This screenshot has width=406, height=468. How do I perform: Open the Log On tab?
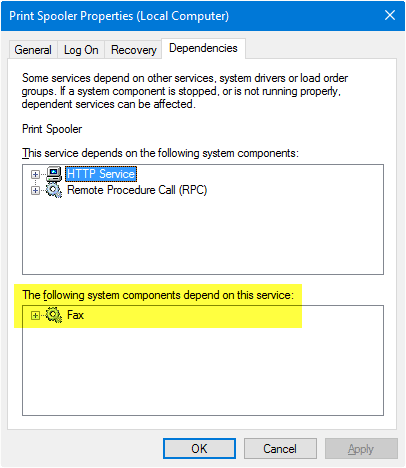pyautogui.click(x=81, y=50)
